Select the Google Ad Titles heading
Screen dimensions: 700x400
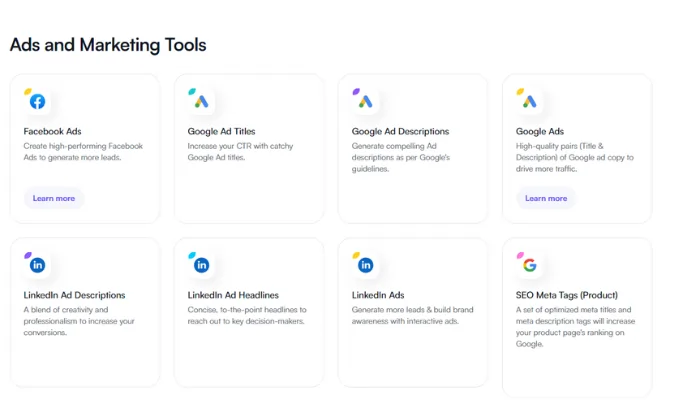pos(221,131)
